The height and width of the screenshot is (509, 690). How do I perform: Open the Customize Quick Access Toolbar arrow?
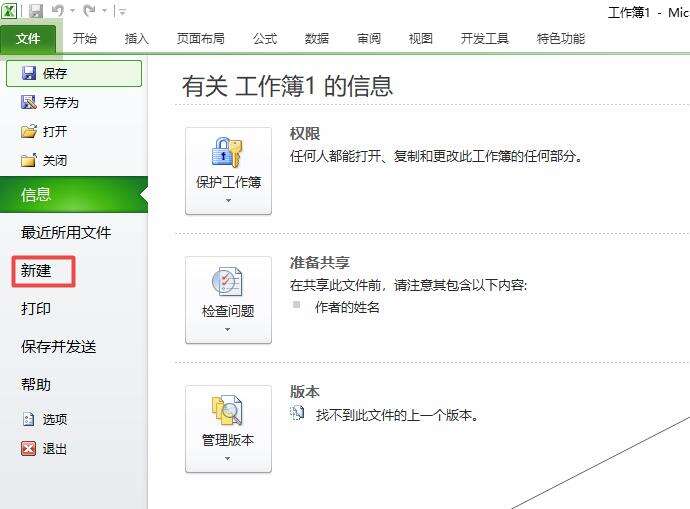click(x=122, y=12)
